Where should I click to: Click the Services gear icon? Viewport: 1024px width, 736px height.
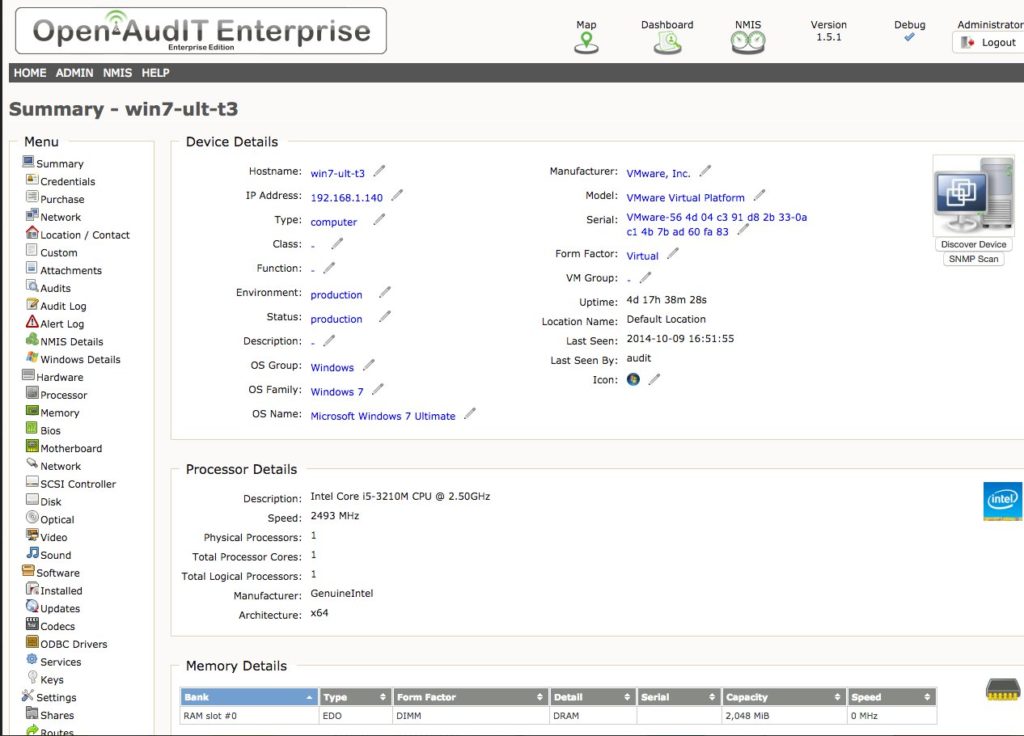[32, 659]
